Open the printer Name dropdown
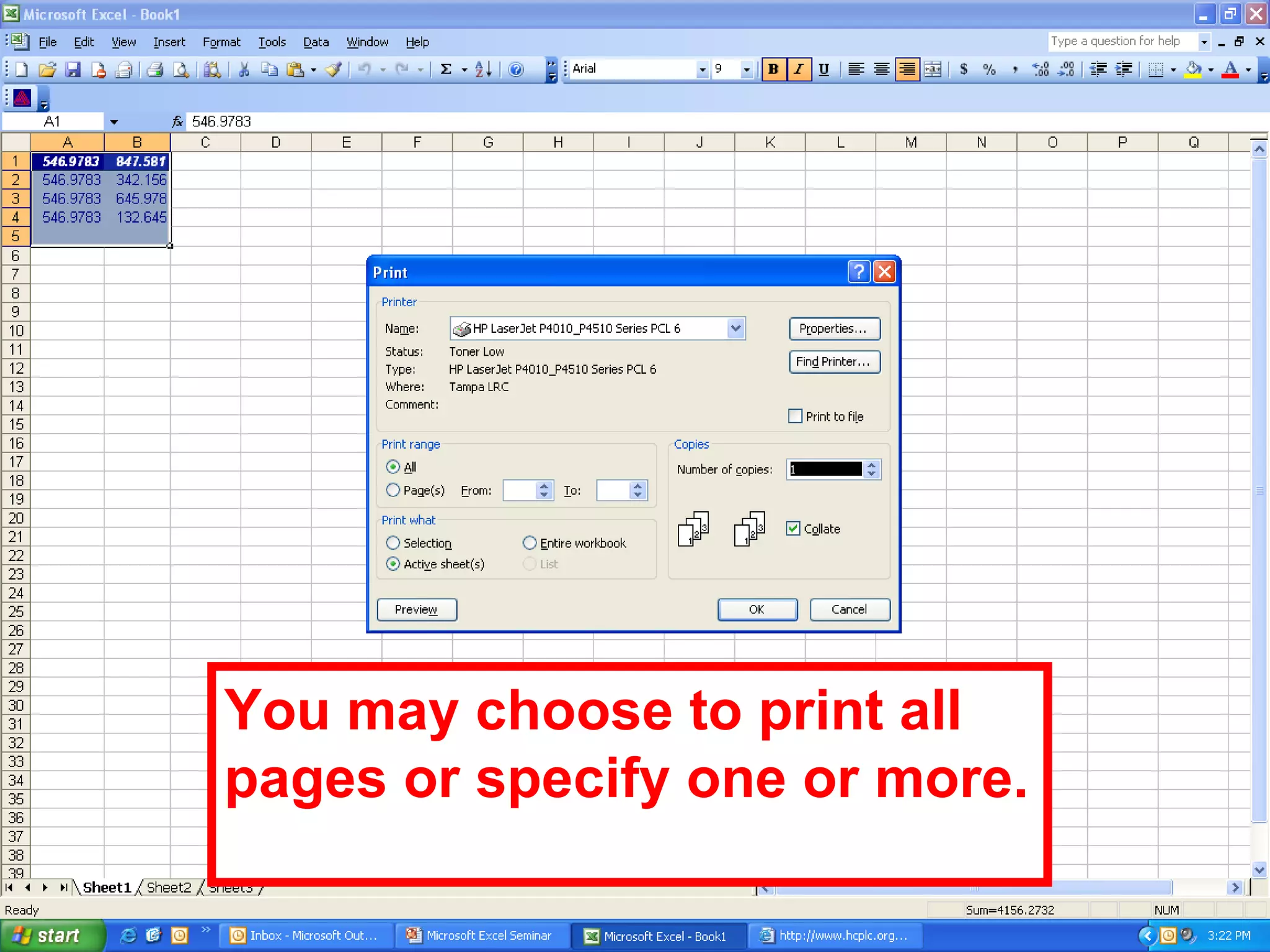The image size is (1270, 952). 735,328
